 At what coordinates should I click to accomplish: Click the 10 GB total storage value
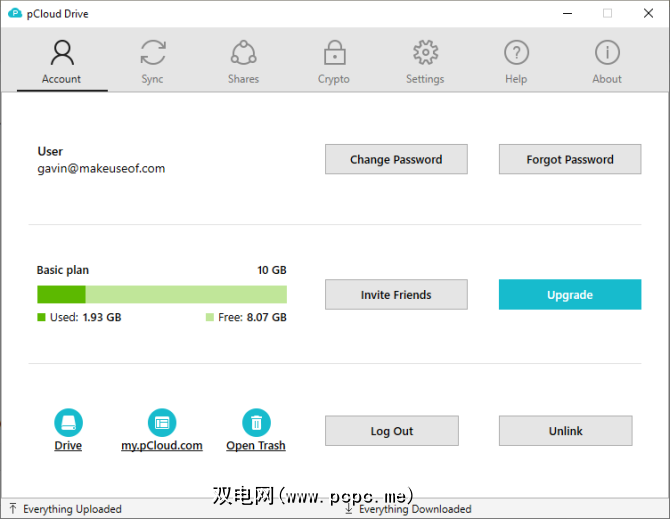272,270
